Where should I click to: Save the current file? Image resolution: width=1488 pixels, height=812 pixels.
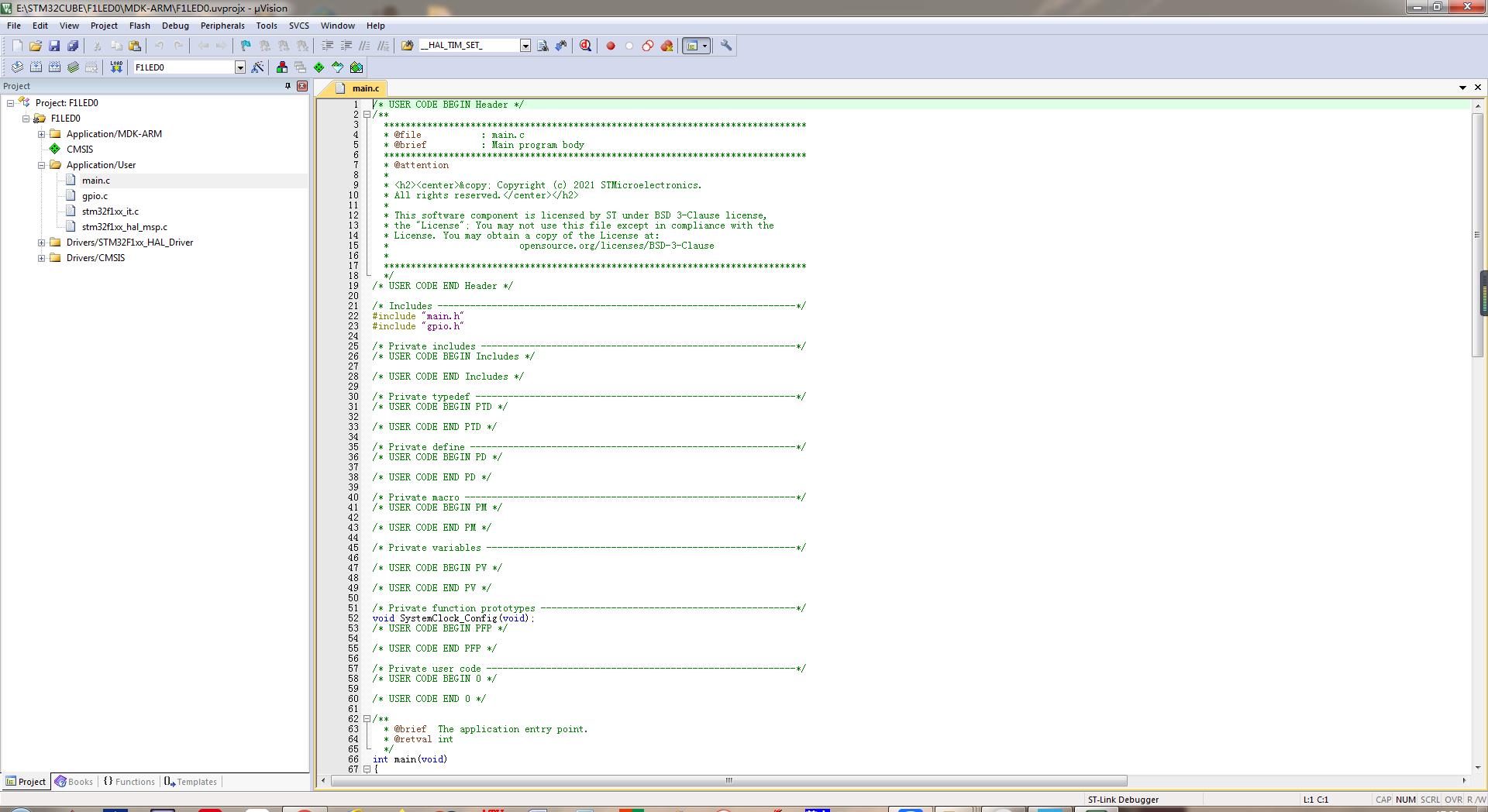coord(54,46)
